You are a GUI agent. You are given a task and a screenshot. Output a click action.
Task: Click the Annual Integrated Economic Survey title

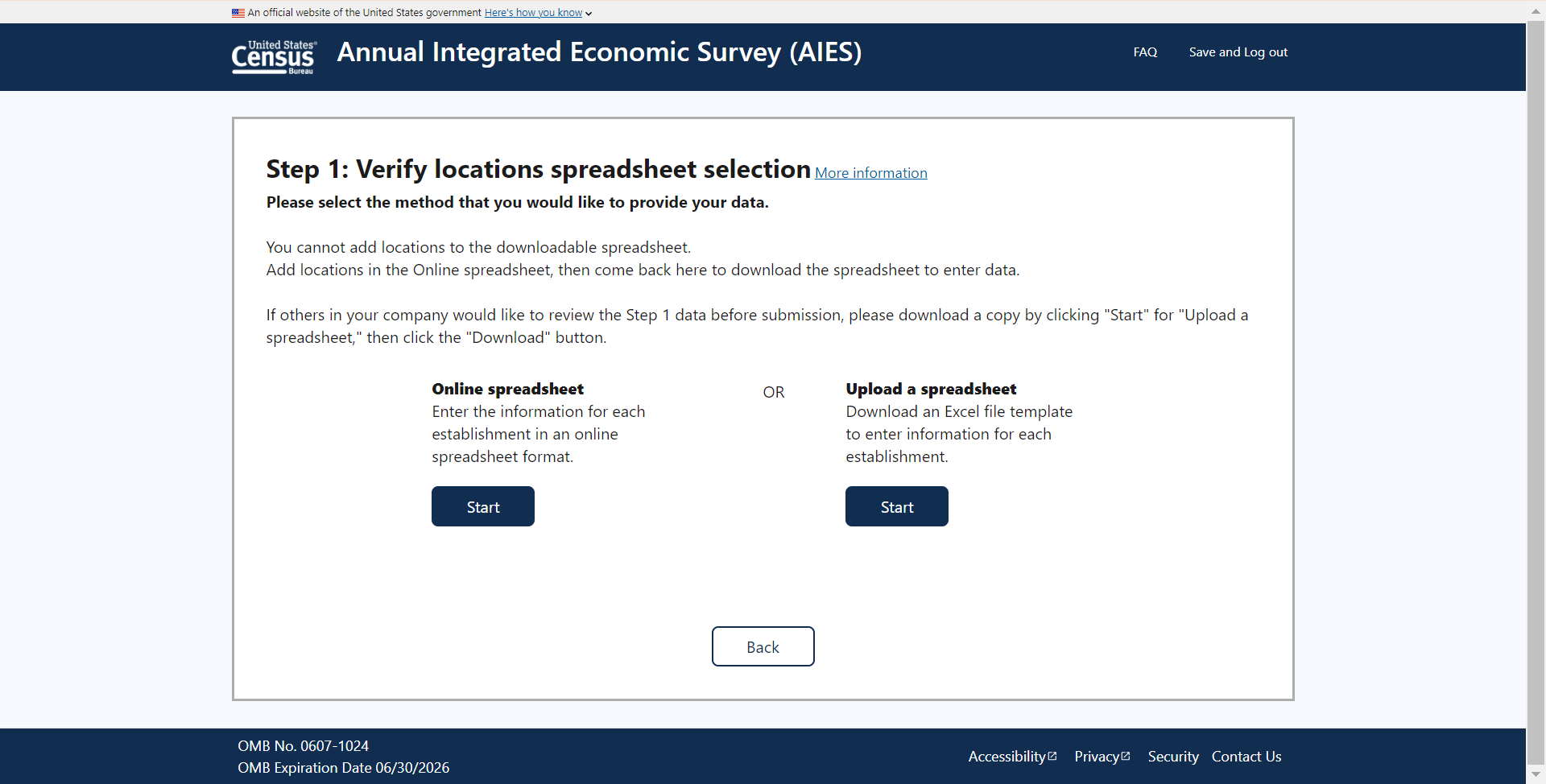click(599, 52)
